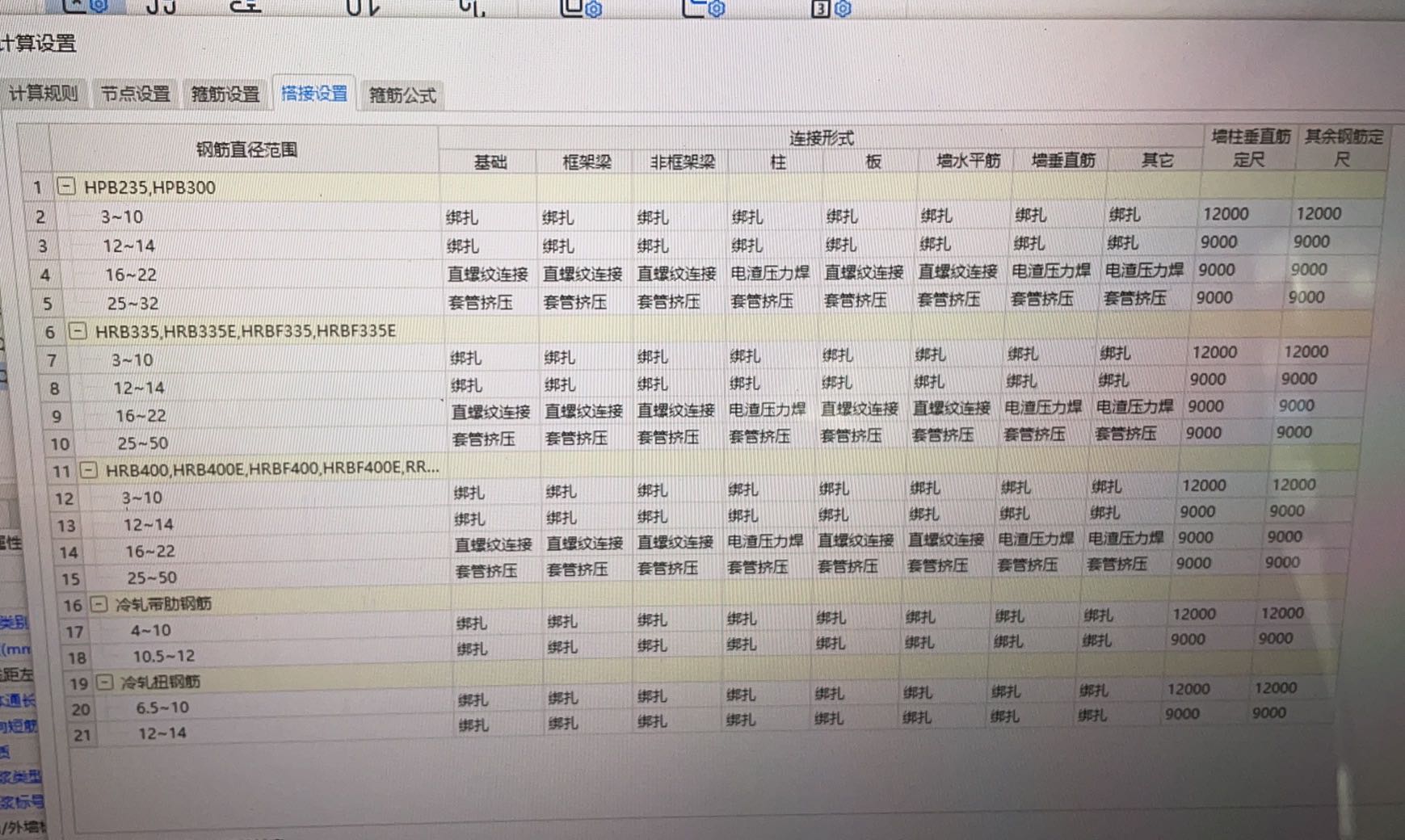Screen dimensions: 1405x840
Task: Edit row 21 墙柱垂直筋定尺 value 9000
Action: (1182, 714)
